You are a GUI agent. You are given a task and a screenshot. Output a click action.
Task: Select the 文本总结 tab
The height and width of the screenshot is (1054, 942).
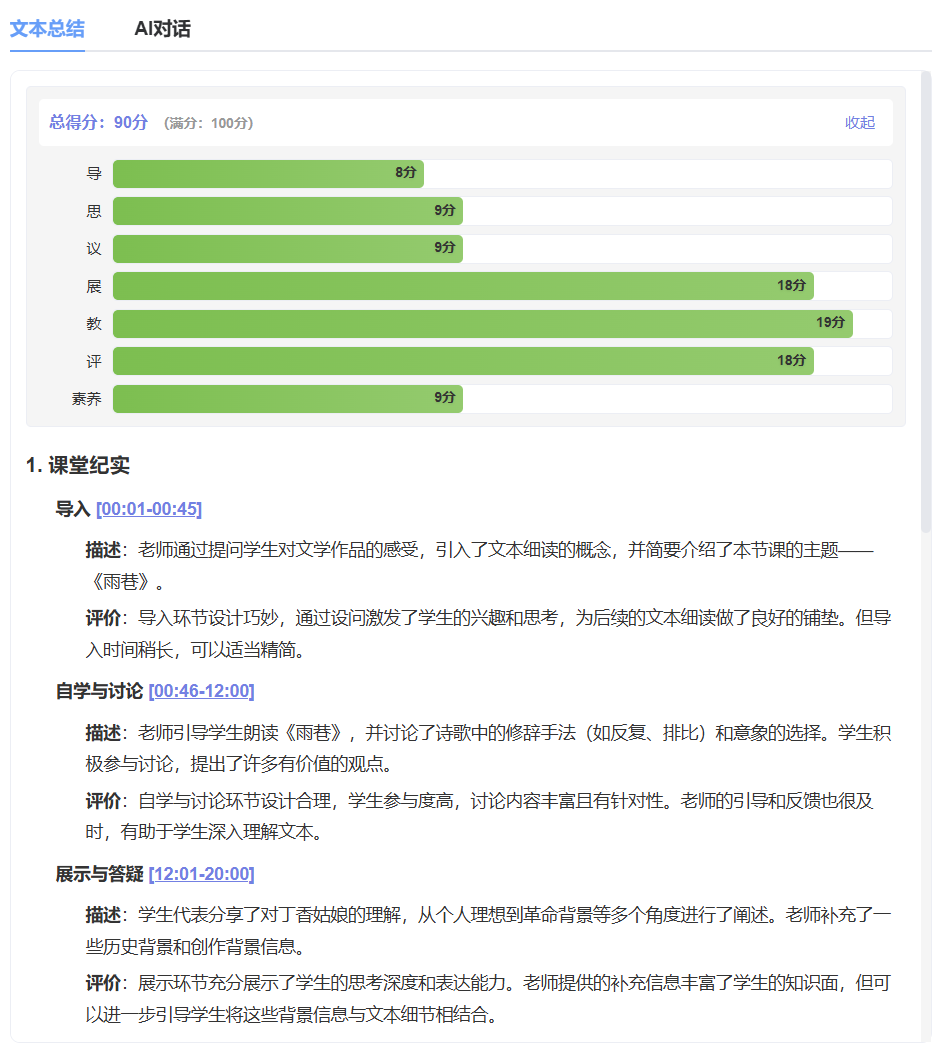[46, 30]
